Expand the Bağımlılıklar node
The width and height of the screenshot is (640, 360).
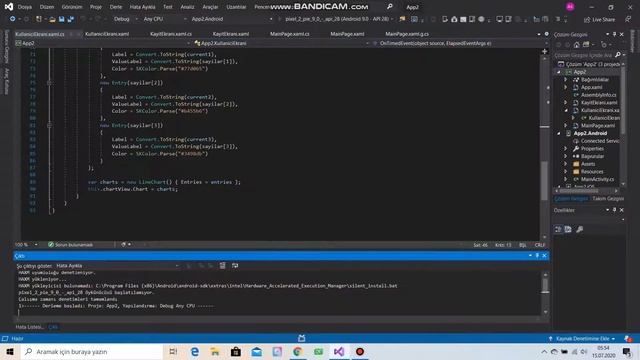tap(566, 80)
